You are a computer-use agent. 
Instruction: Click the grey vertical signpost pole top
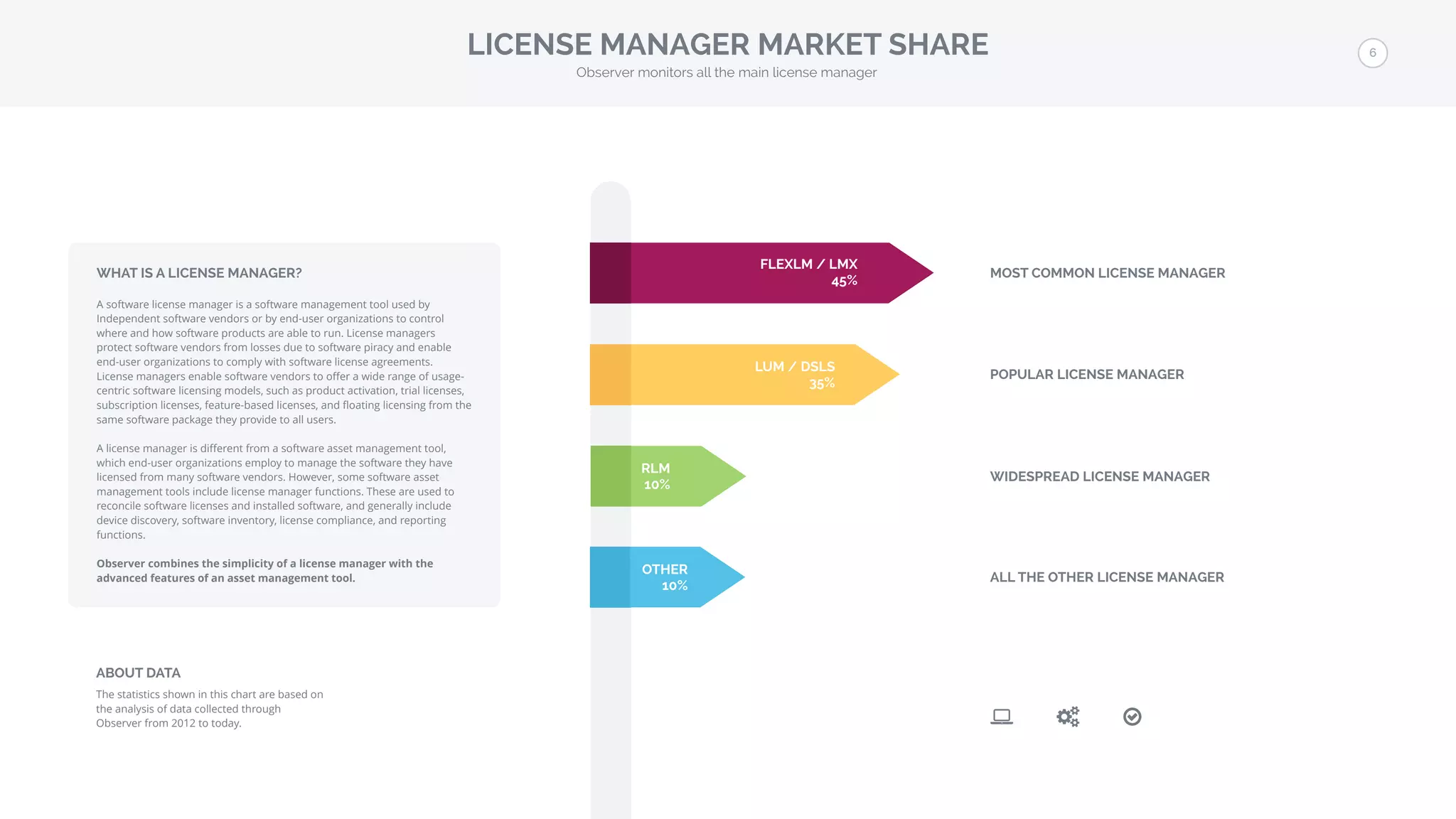[610, 203]
